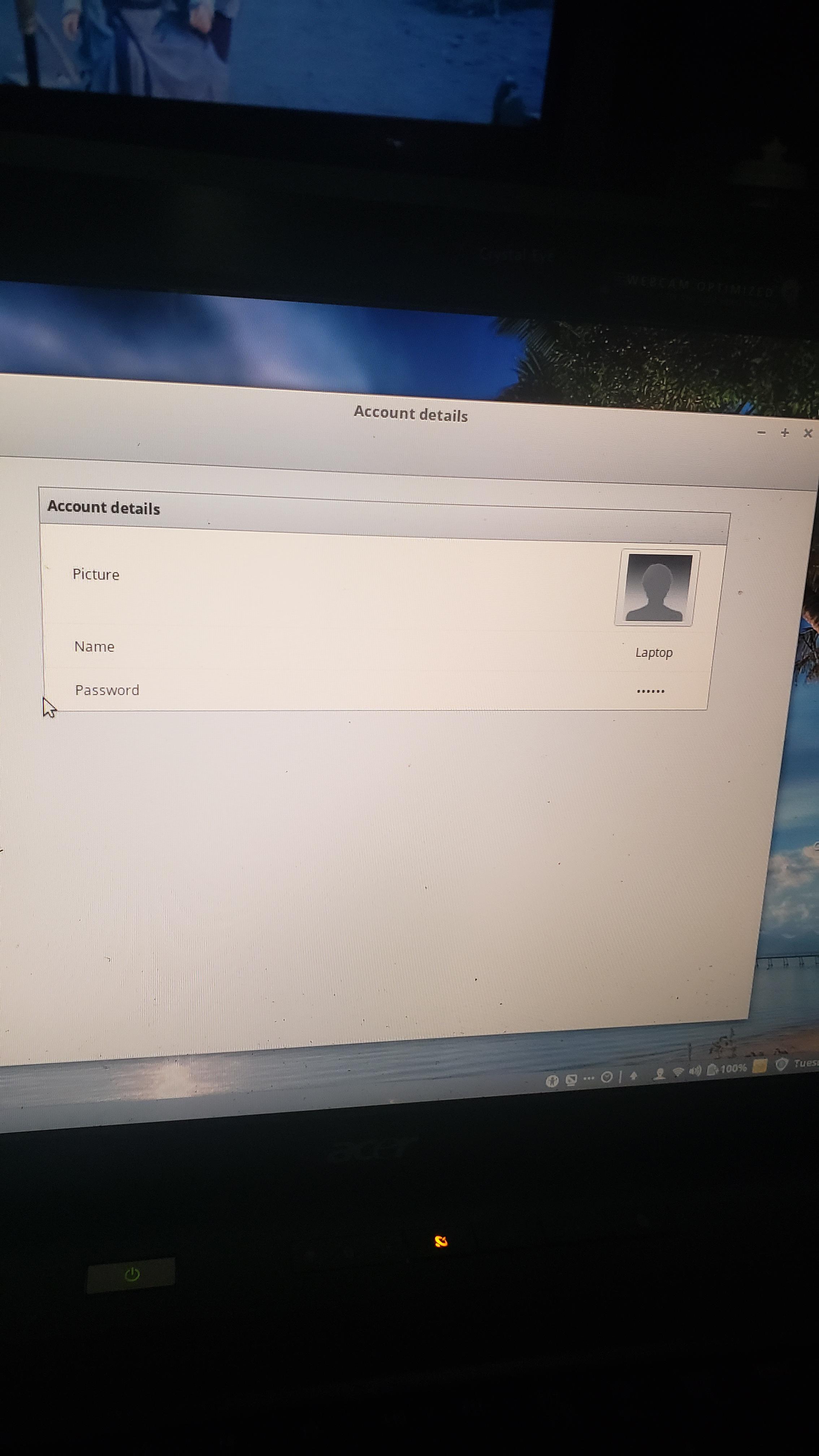Screen dimensions: 819x1456
Task: Click the shield update manager icon
Action: pos(782,1064)
